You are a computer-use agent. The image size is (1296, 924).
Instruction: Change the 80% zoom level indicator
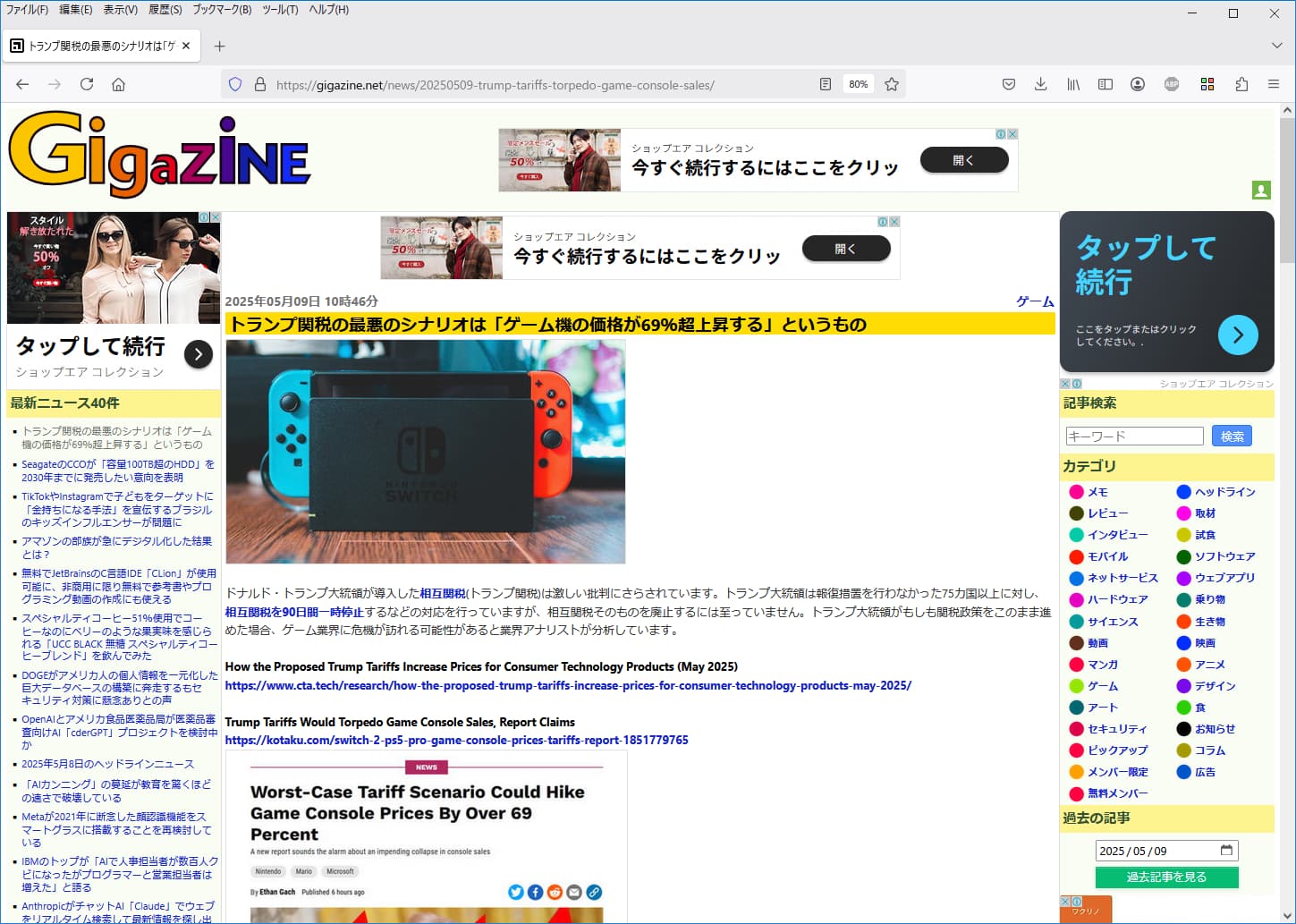point(858,84)
